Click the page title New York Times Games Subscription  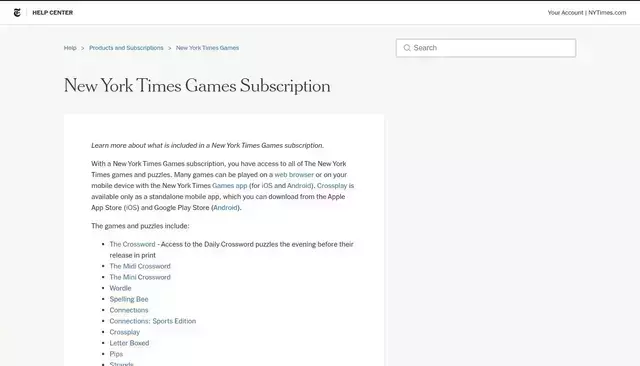pos(197,86)
